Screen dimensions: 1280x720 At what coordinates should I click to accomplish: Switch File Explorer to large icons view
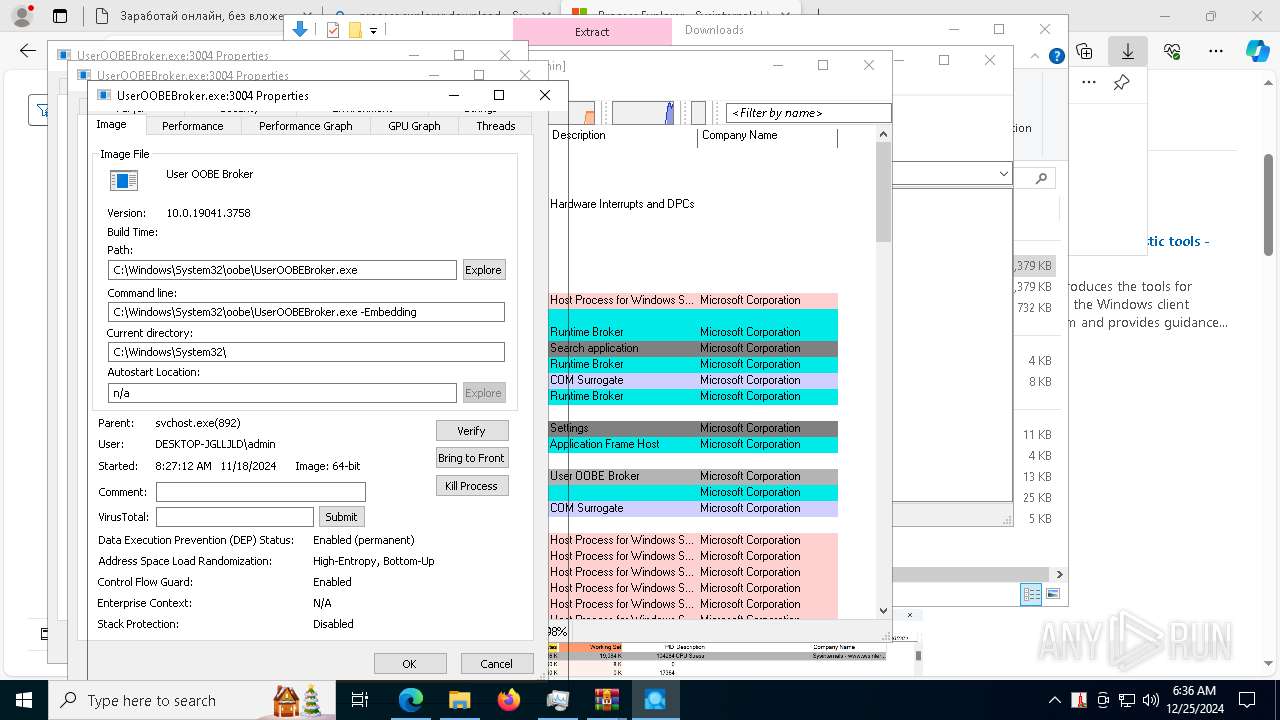point(1051,594)
